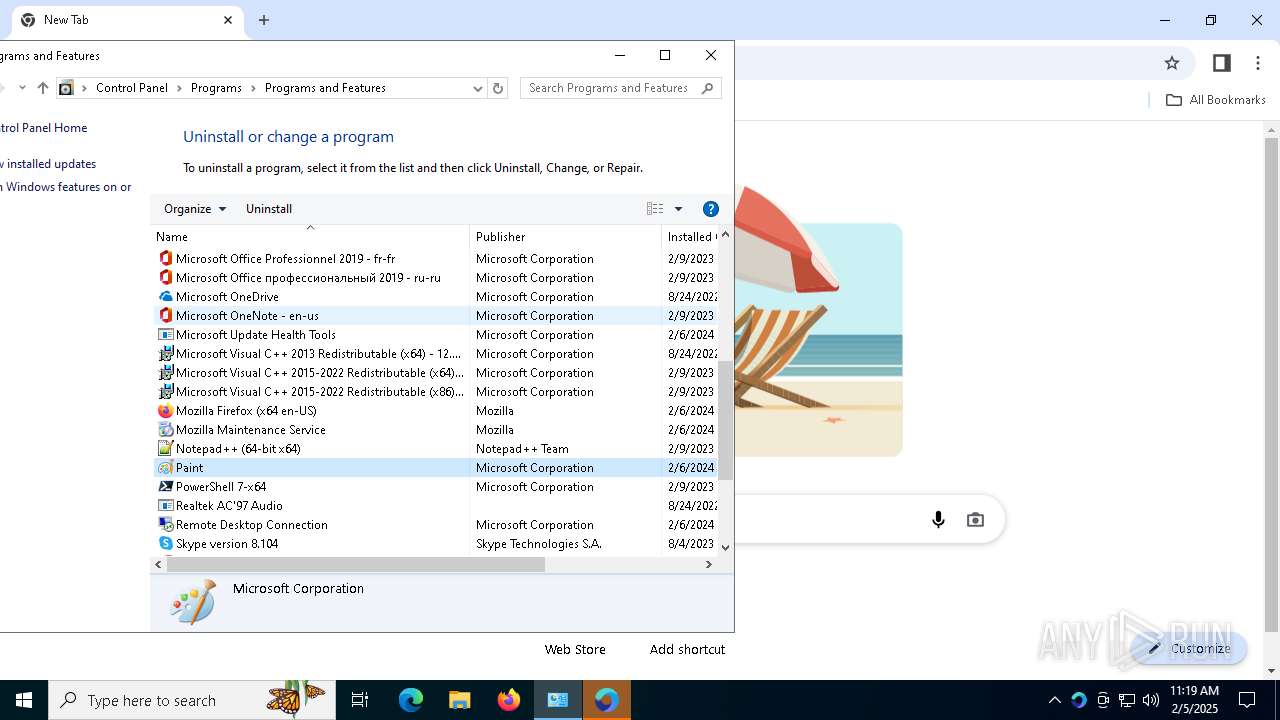Click the Skype version 8.104 icon
This screenshot has height=720, width=1280.
tap(166, 543)
